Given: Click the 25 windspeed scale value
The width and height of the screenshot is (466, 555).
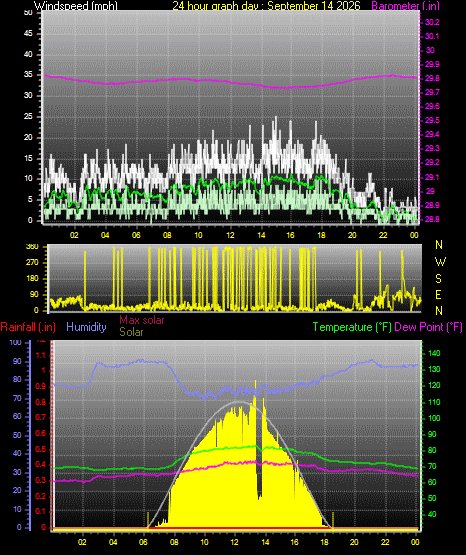Looking at the screenshot, I should 28,116.
